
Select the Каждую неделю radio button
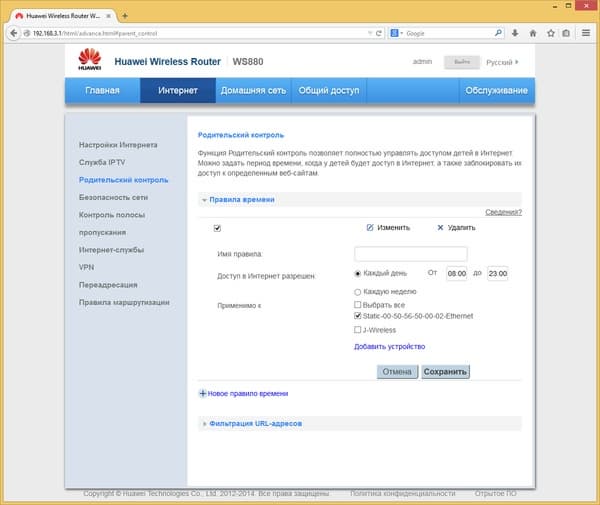pyautogui.click(x=357, y=292)
